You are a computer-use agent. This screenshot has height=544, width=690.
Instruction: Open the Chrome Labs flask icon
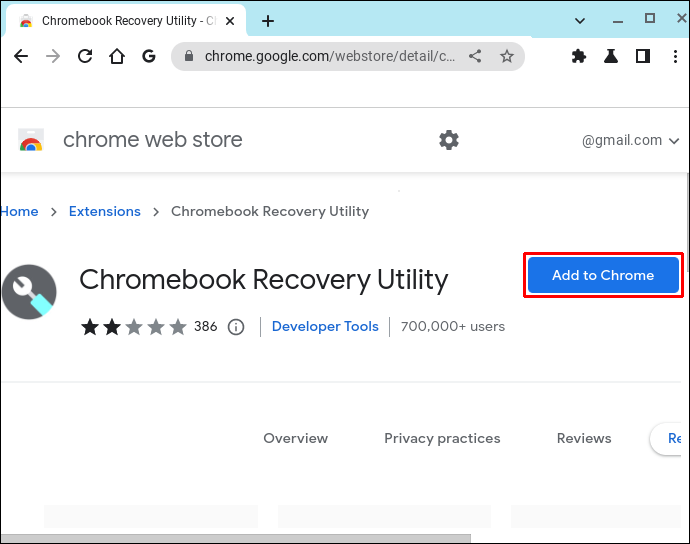pos(611,56)
